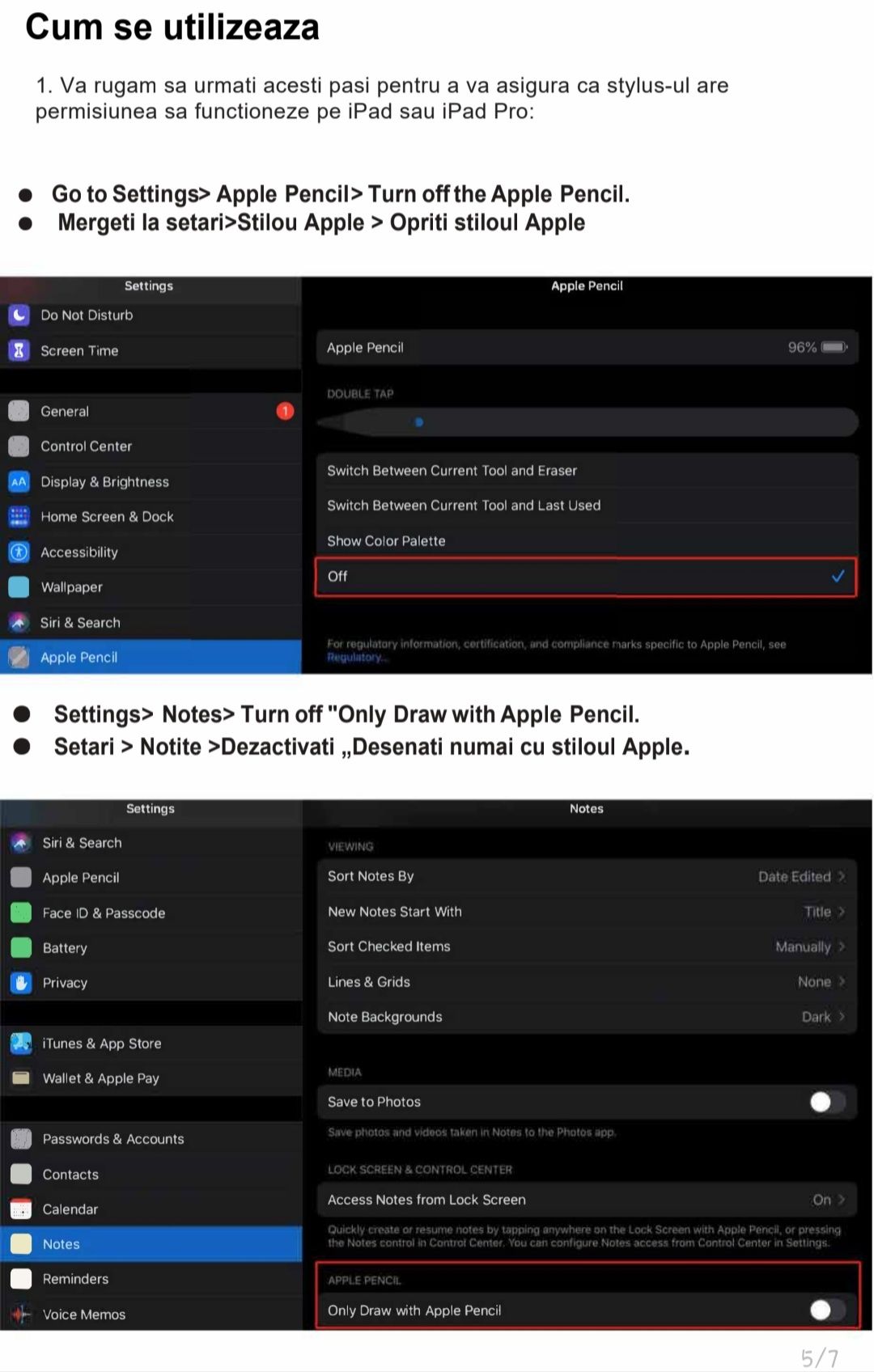The image size is (874, 1372).
Task: Tap the Accessibility icon
Action: [x=19, y=552]
